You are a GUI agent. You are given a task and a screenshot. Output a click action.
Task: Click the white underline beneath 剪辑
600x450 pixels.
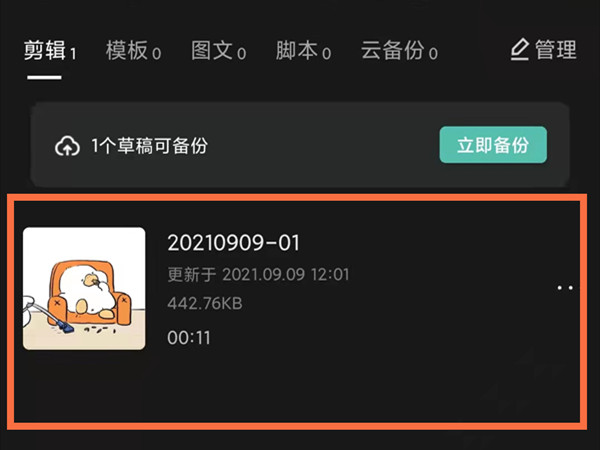coord(44,77)
